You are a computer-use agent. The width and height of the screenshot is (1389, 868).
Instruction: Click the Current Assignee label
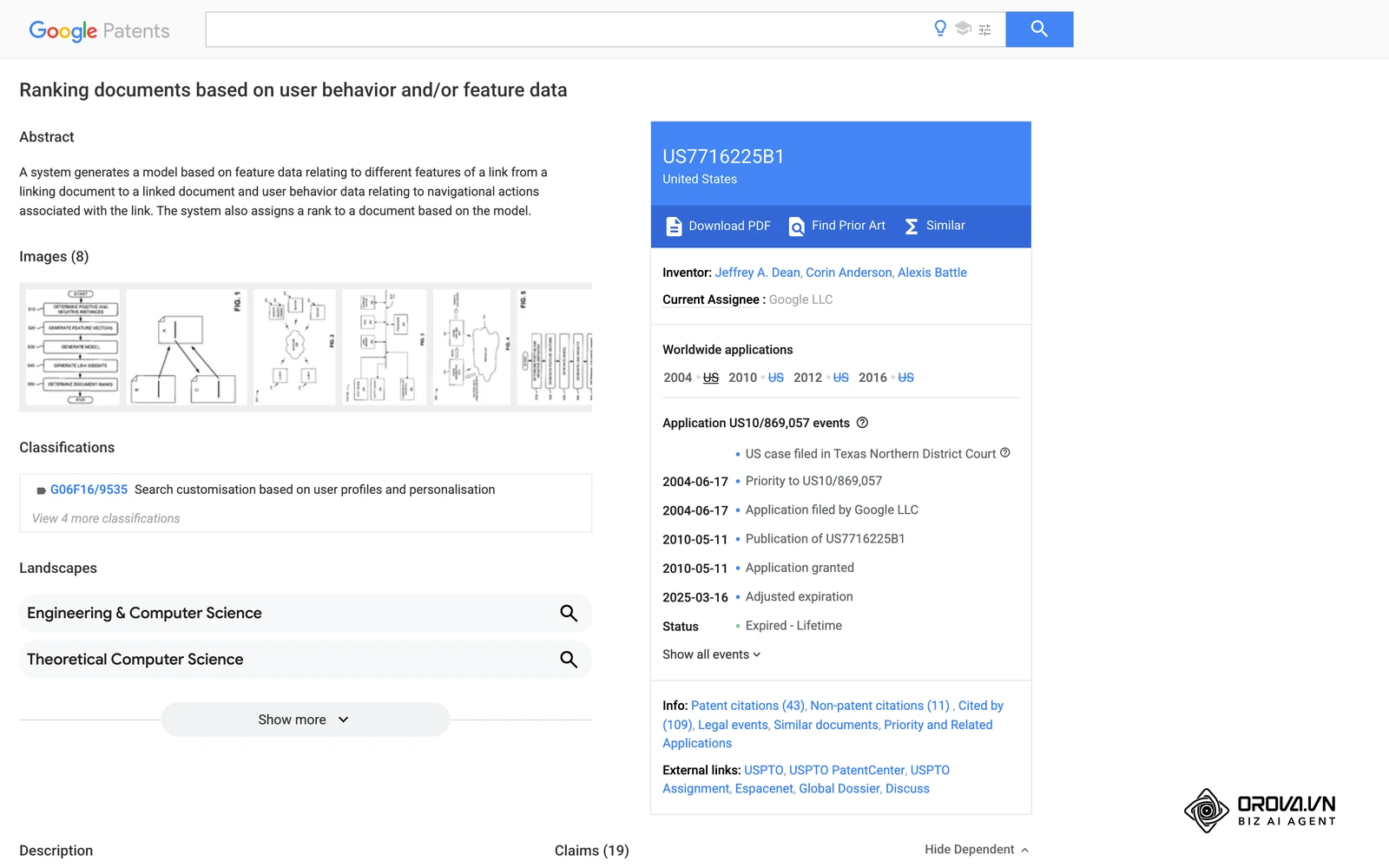tap(711, 299)
